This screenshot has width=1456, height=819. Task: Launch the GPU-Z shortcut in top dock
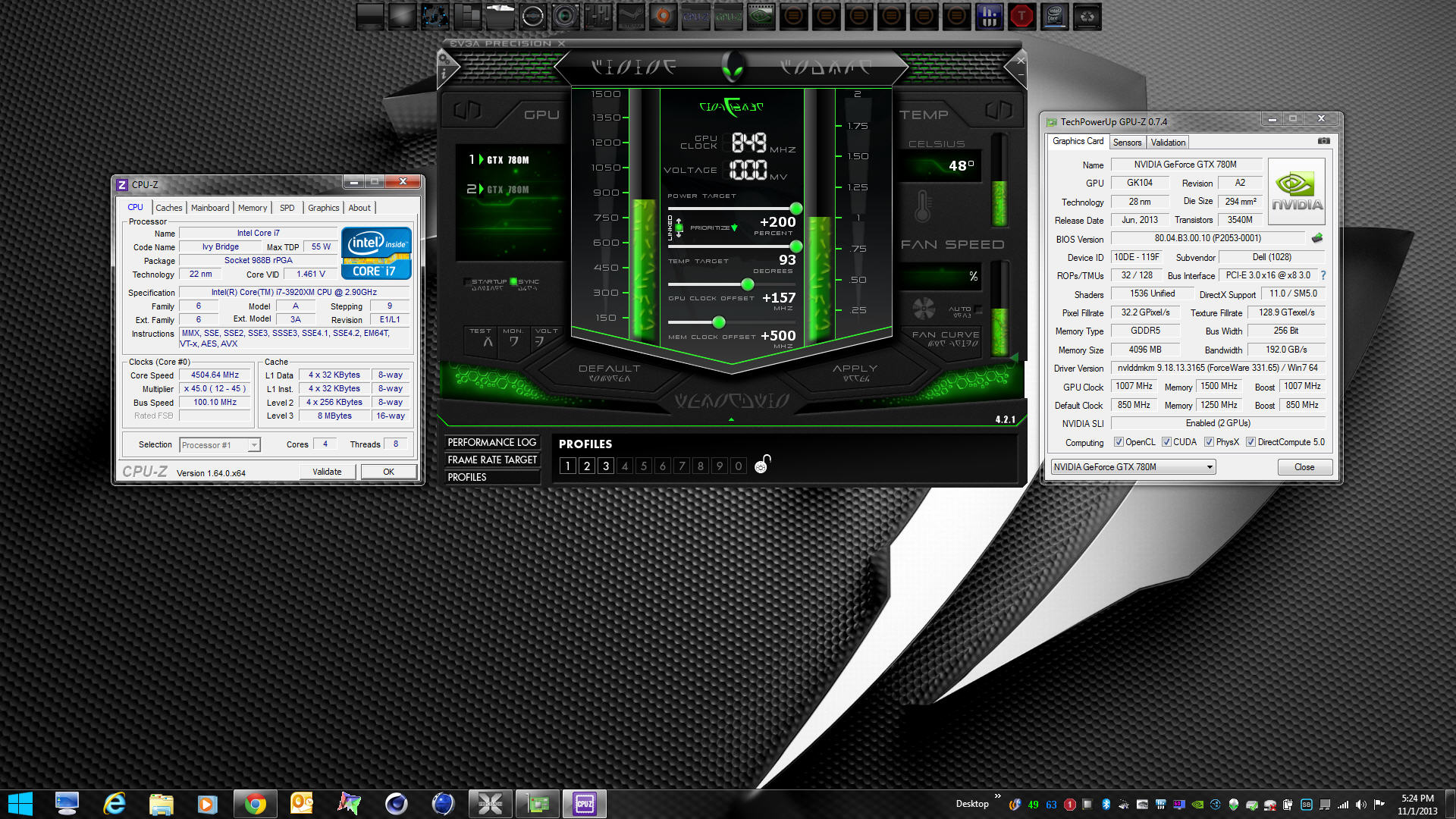[x=728, y=16]
